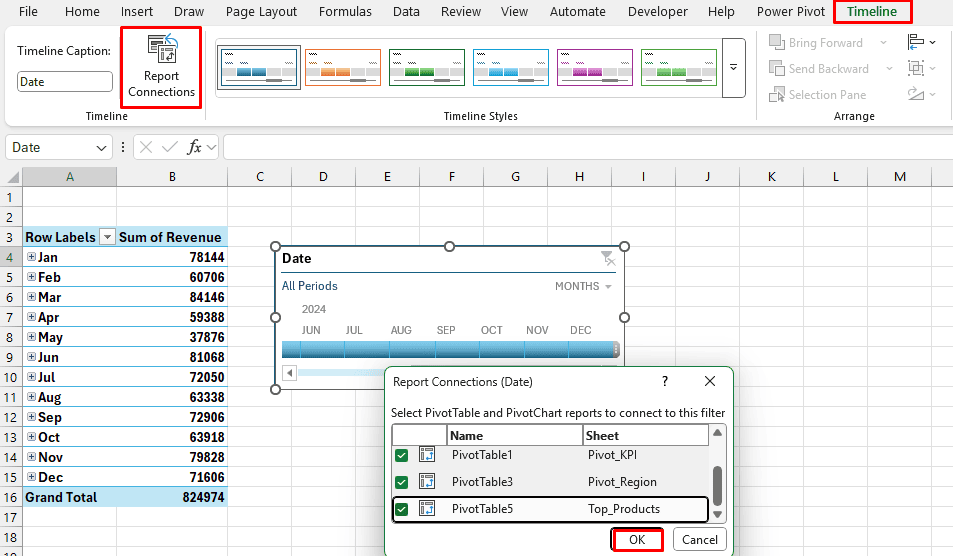Expand the Timeline Styles gallery
The image size is (953, 556).
pos(734,67)
